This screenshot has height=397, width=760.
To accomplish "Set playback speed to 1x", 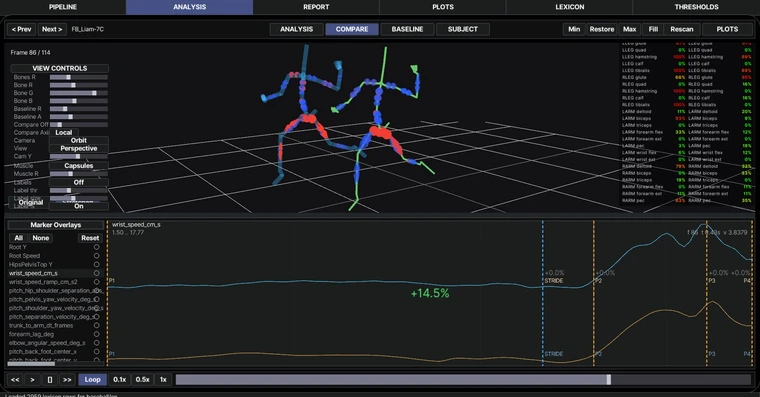I will pyautogui.click(x=163, y=380).
